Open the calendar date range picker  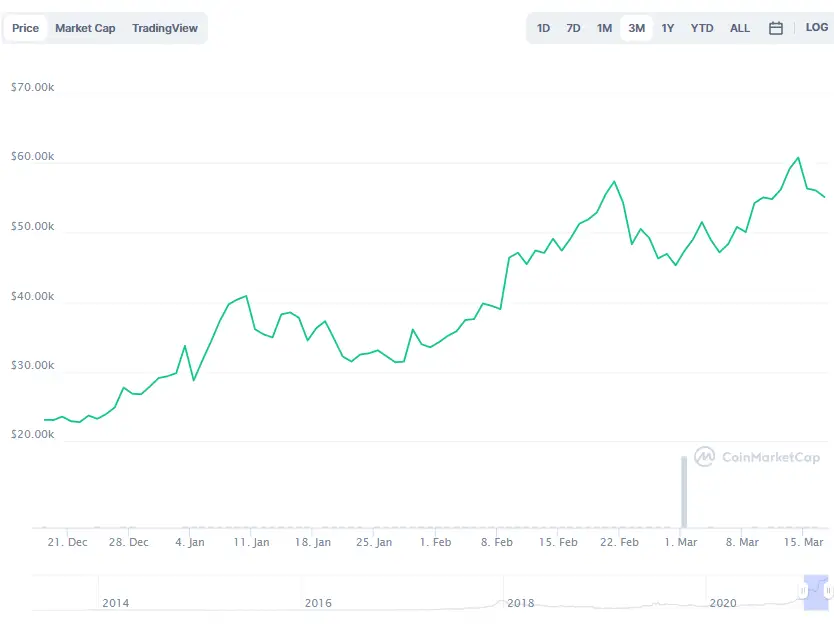click(x=775, y=28)
